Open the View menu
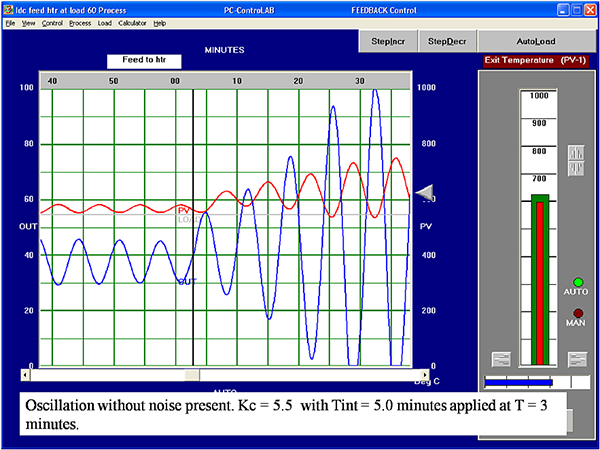The width and height of the screenshot is (600, 450). pos(28,23)
